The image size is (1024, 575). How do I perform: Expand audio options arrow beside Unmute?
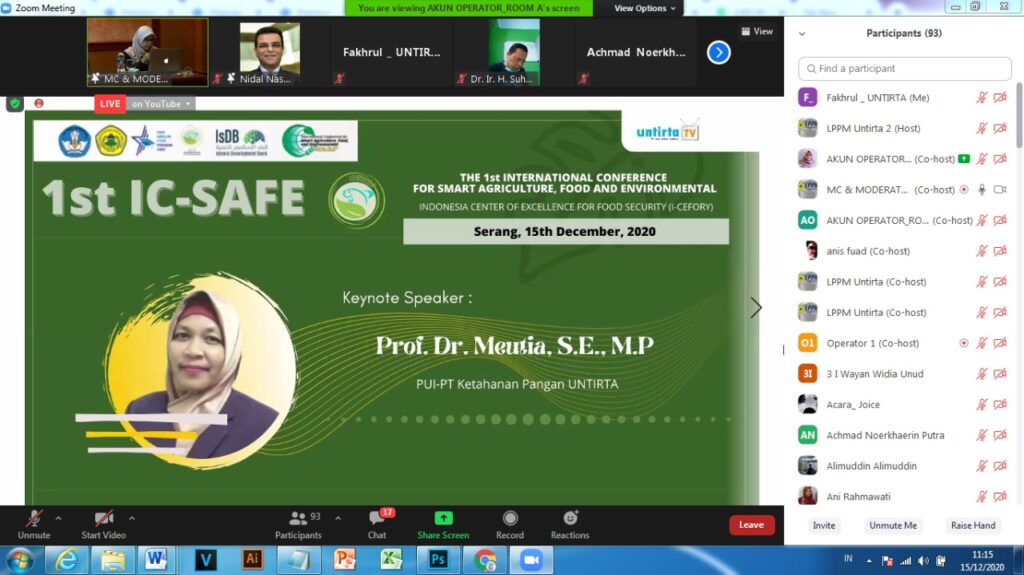pos(58,518)
